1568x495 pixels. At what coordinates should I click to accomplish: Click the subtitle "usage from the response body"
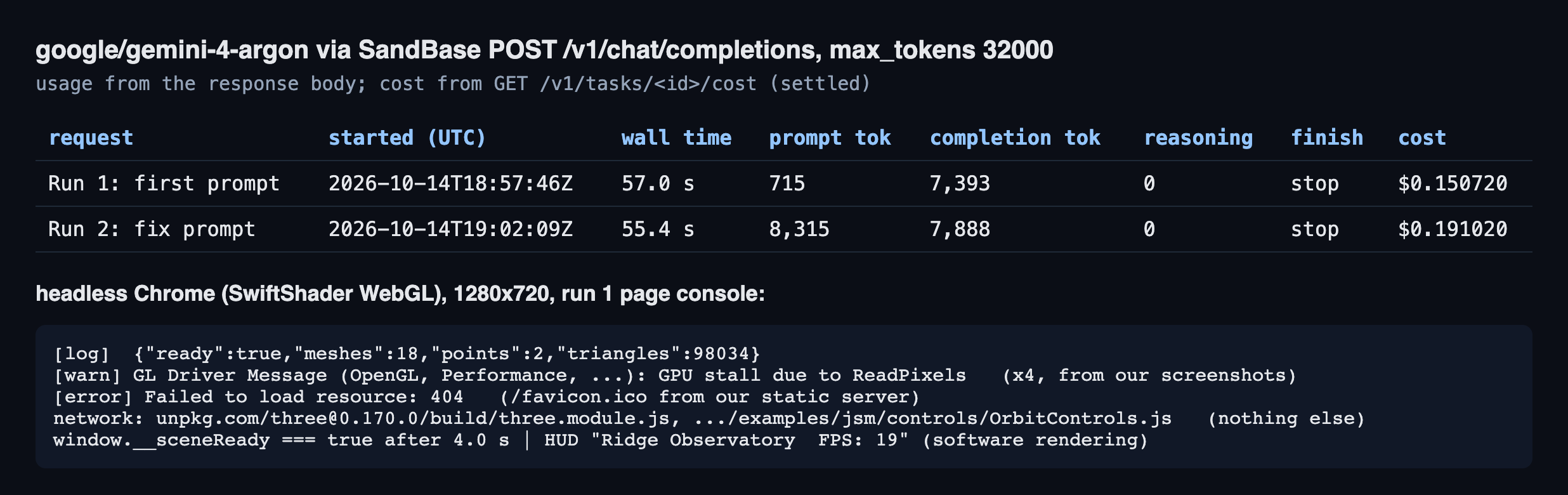coord(200,84)
